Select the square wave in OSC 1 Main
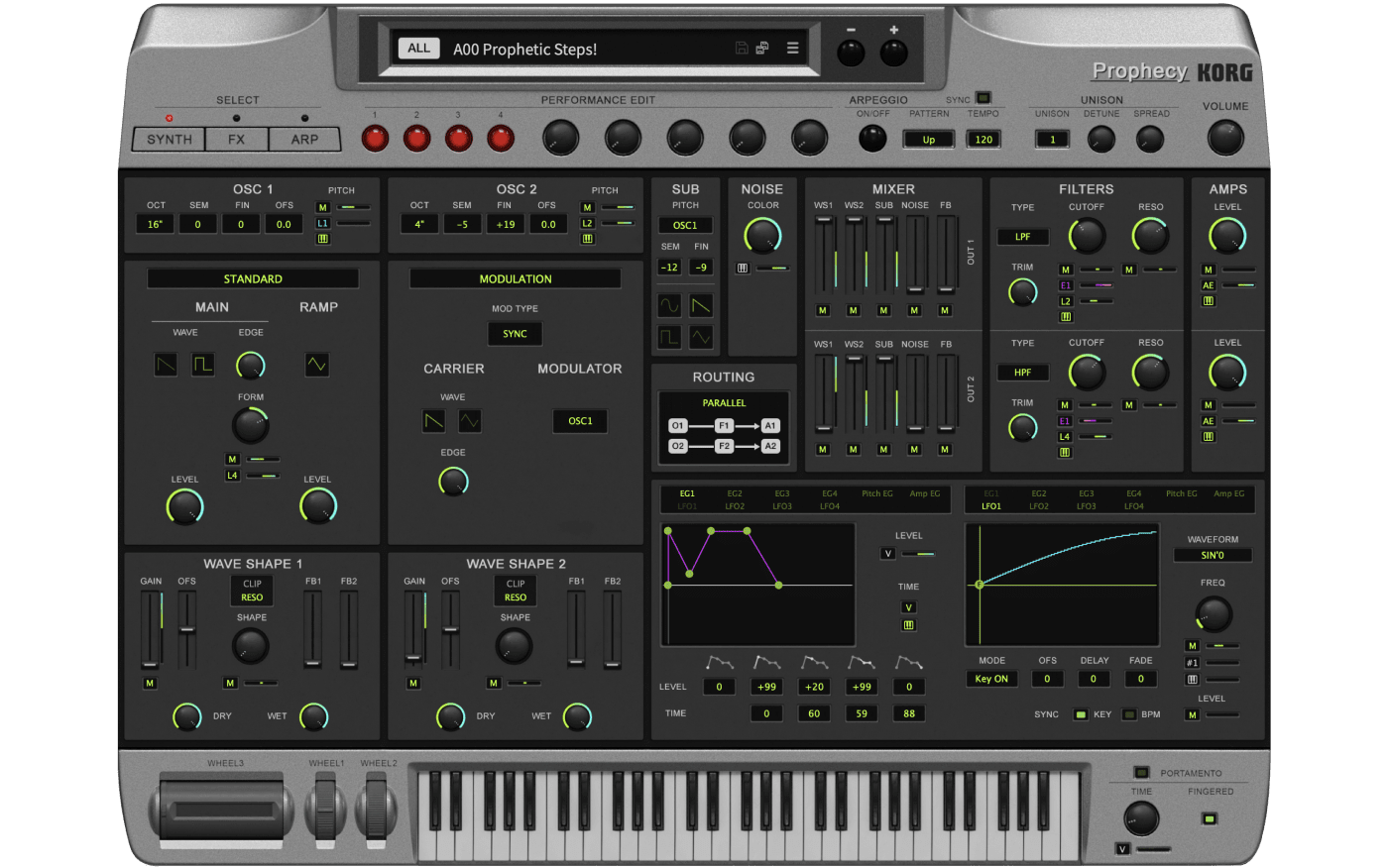The image size is (1388, 868). coord(202,365)
